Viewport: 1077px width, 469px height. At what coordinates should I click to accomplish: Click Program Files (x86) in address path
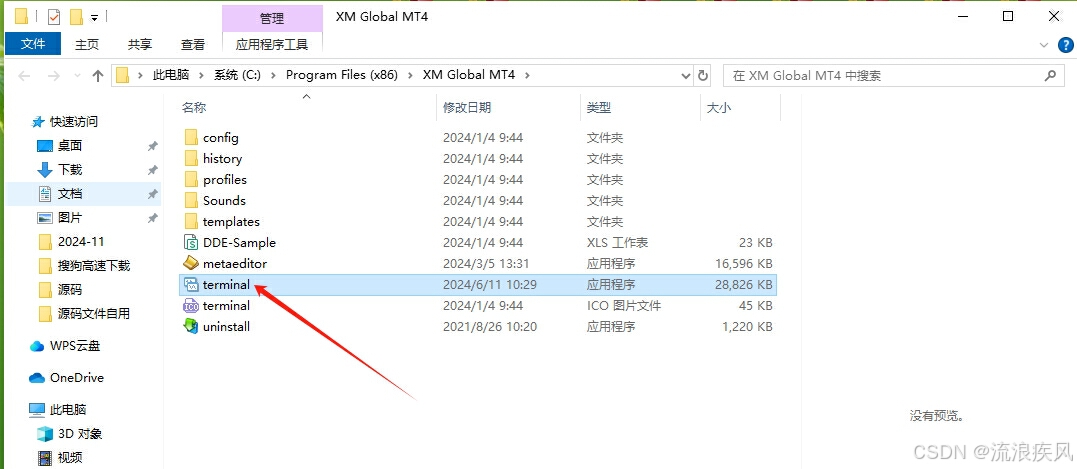click(341, 76)
